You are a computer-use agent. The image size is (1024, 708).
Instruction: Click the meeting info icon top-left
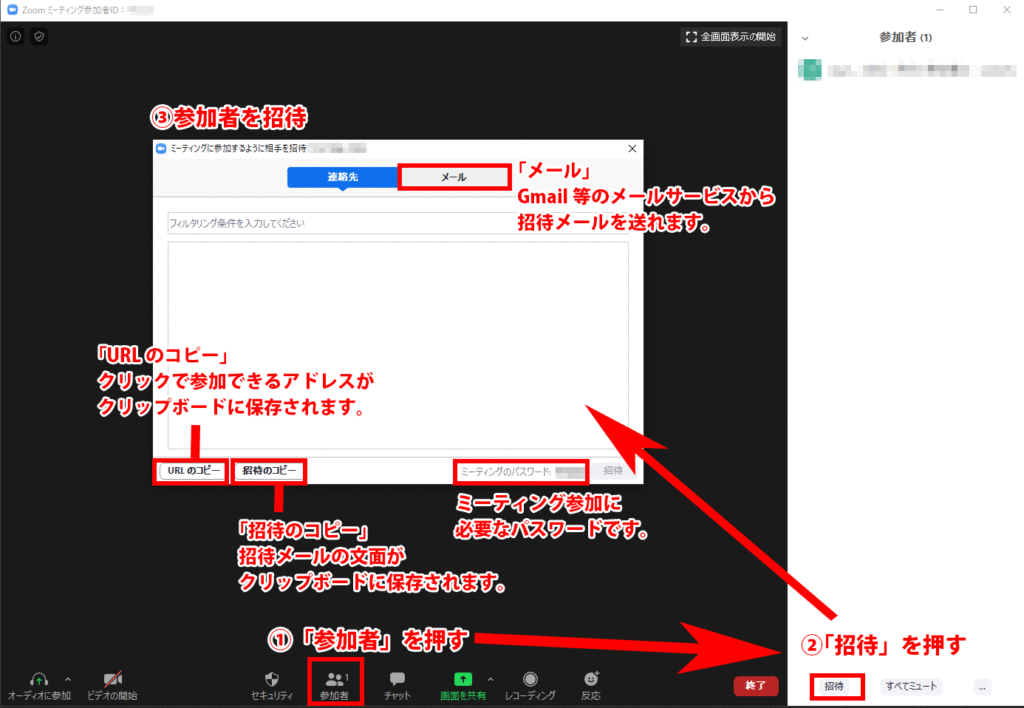click(x=16, y=36)
